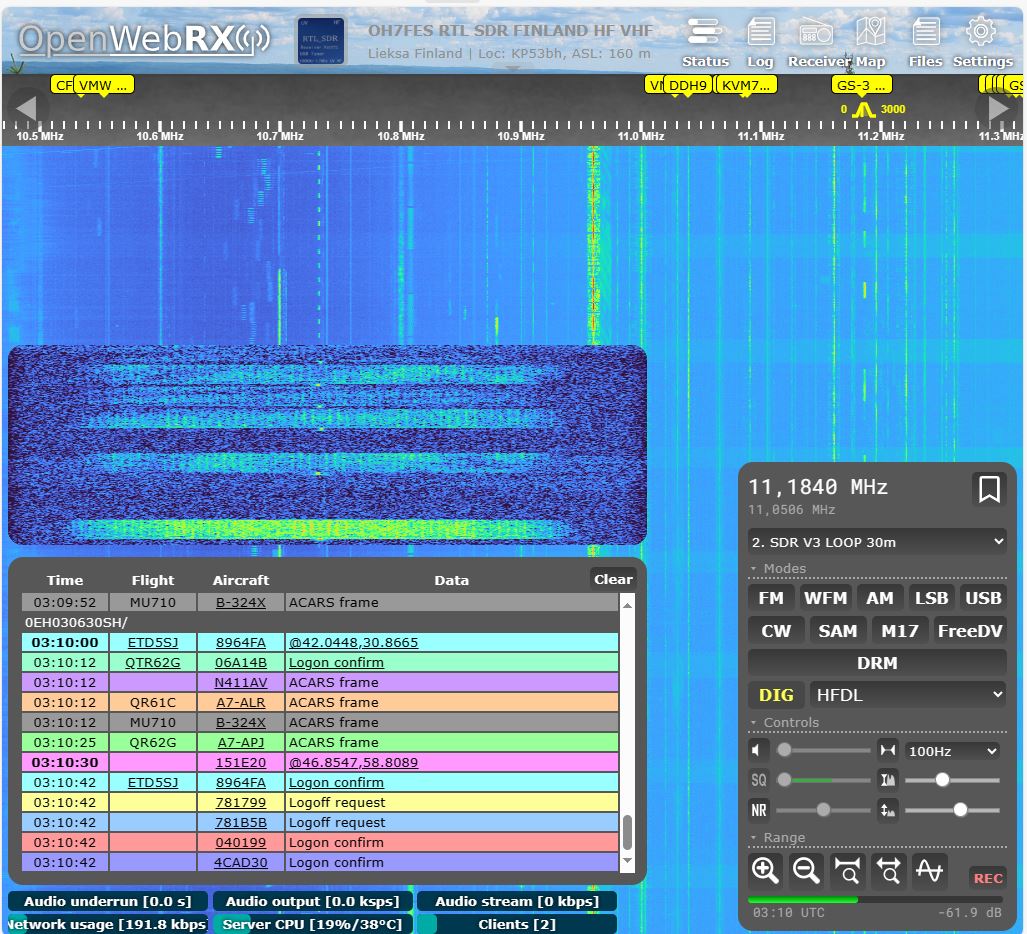This screenshot has height=934, width=1027.
Task: Open the Settings gear
Action: (x=981, y=33)
